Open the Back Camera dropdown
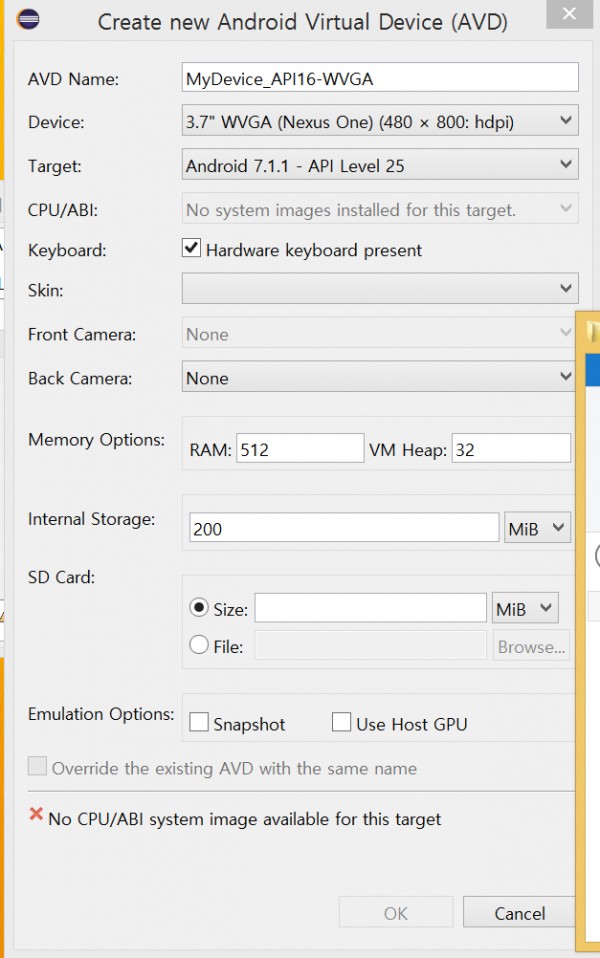 point(378,377)
